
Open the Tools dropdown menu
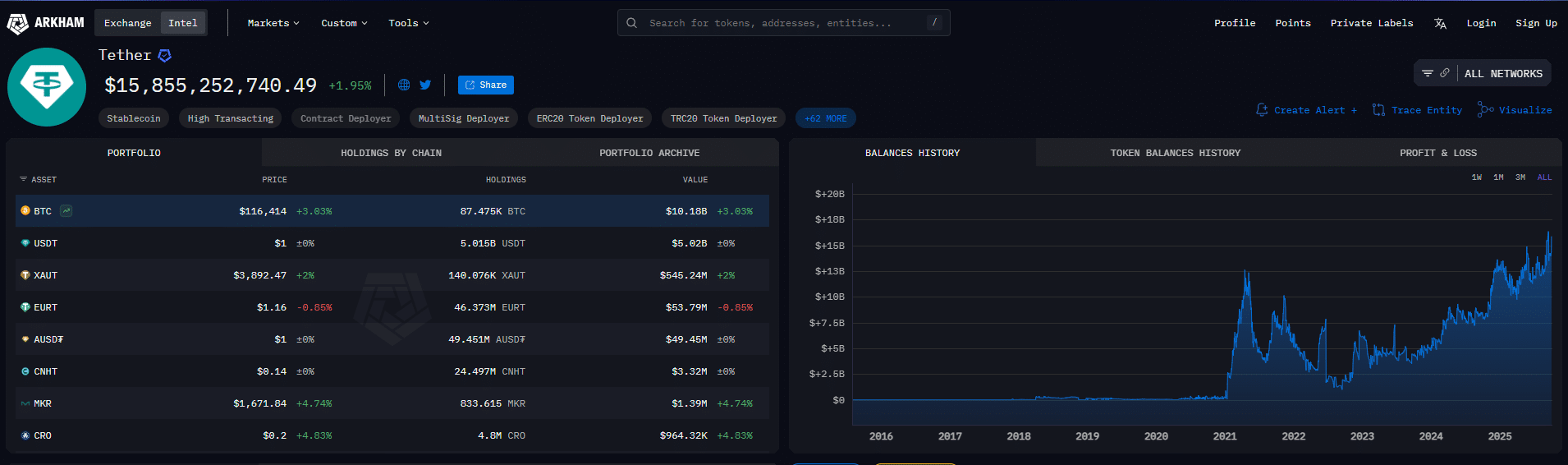pyautogui.click(x=409, y=23)
